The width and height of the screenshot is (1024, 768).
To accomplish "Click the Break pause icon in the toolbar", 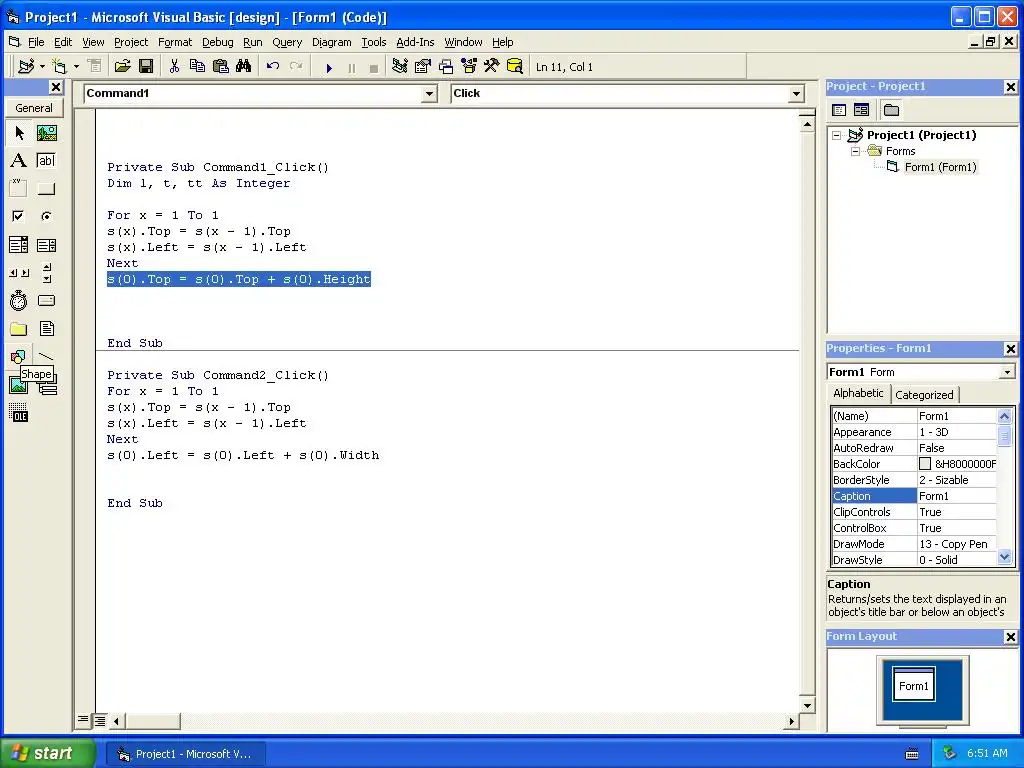I will [352, 67].
